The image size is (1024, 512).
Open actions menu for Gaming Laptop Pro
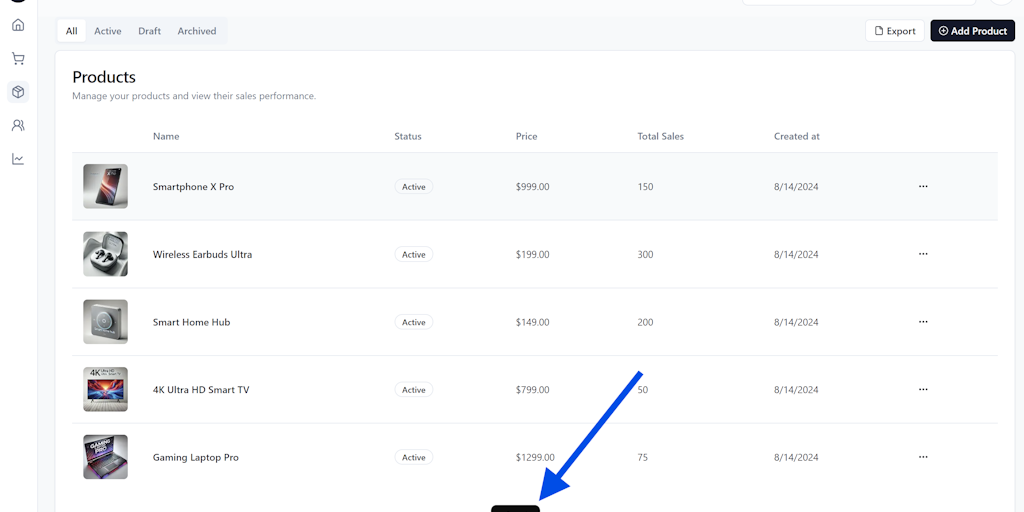pos(923,457)
